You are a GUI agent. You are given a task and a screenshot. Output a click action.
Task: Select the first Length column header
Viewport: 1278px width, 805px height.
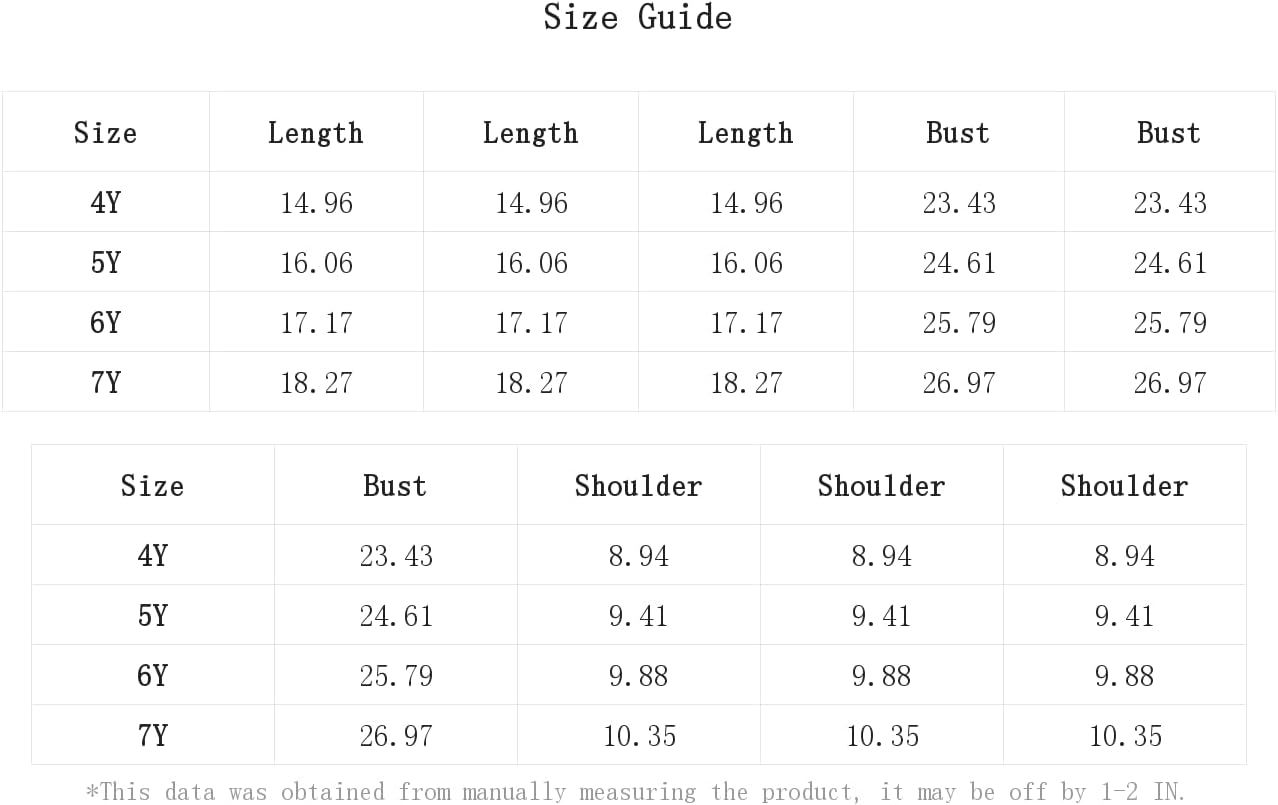point(315,133)
